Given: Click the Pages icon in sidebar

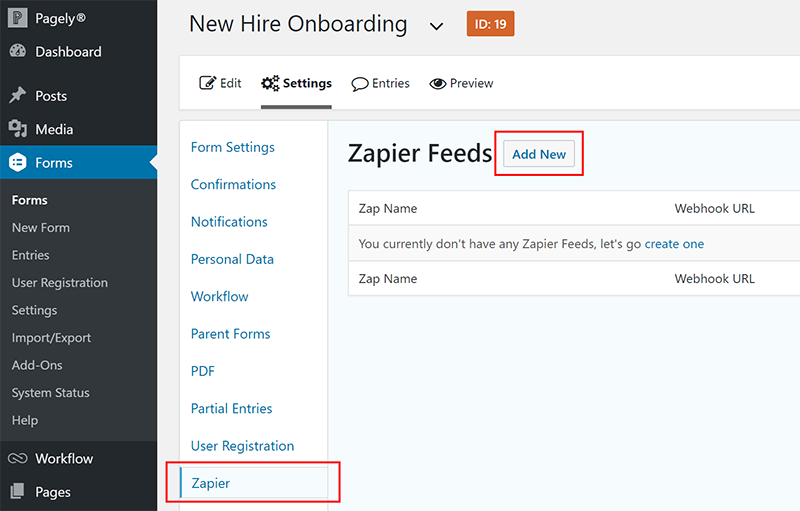Looking at the screenshot, I should click(17, 491).
